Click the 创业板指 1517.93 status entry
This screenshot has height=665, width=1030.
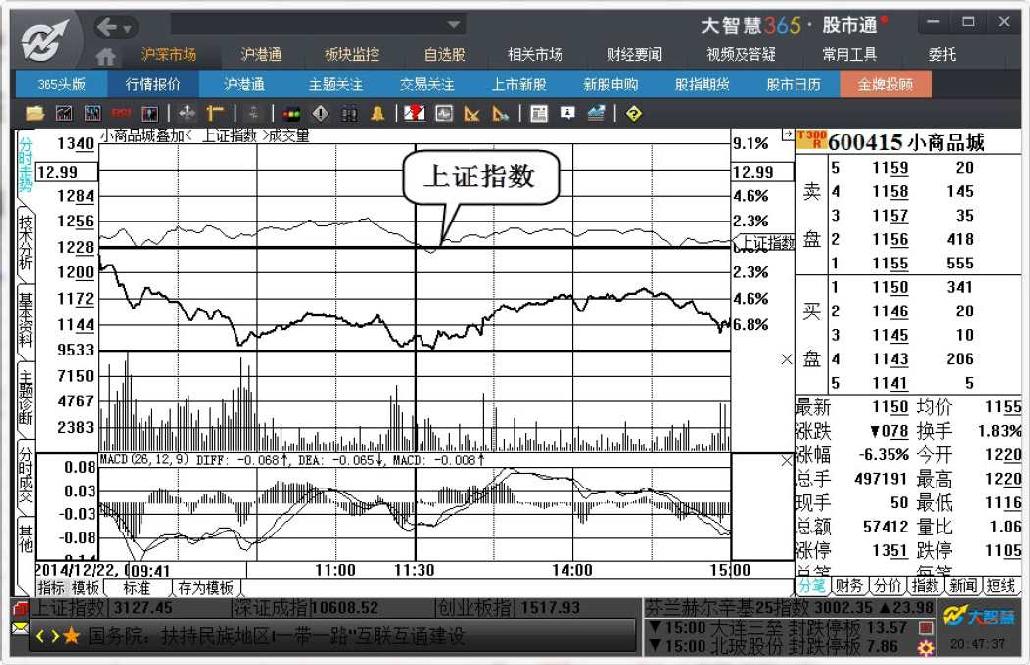[x=509, y=608]
